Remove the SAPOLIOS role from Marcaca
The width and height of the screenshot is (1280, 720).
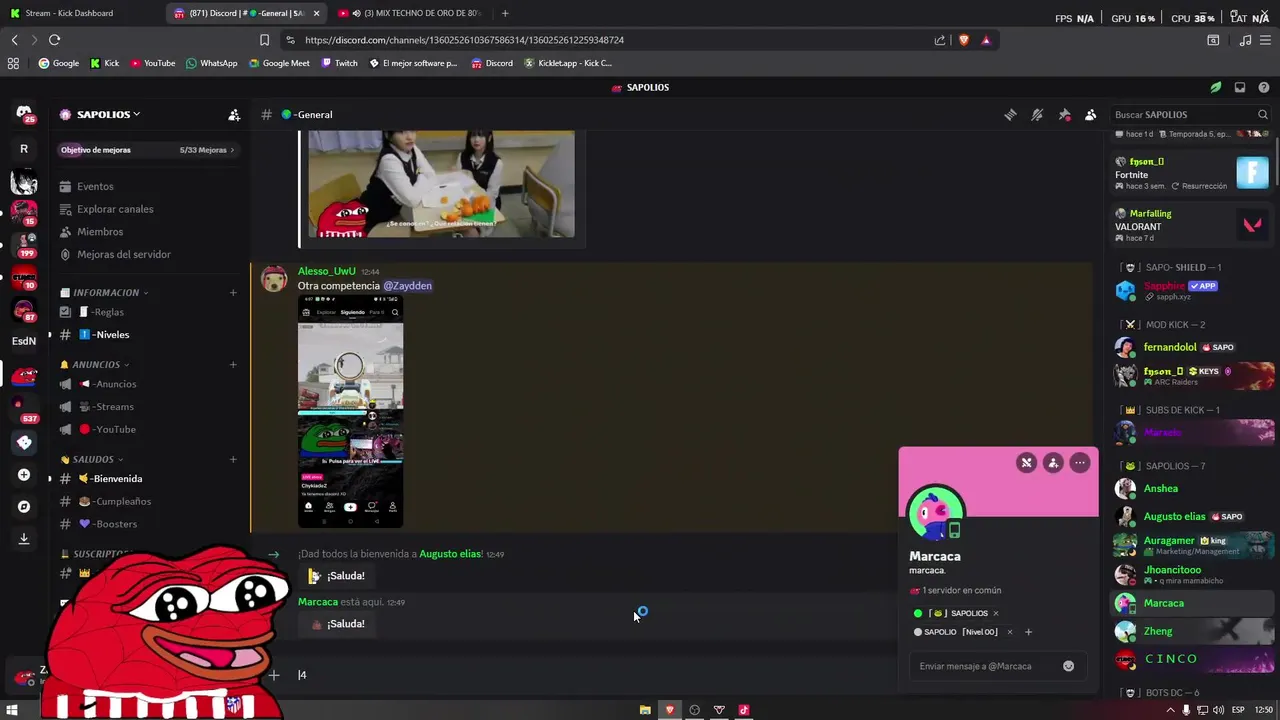pos(995,613)
